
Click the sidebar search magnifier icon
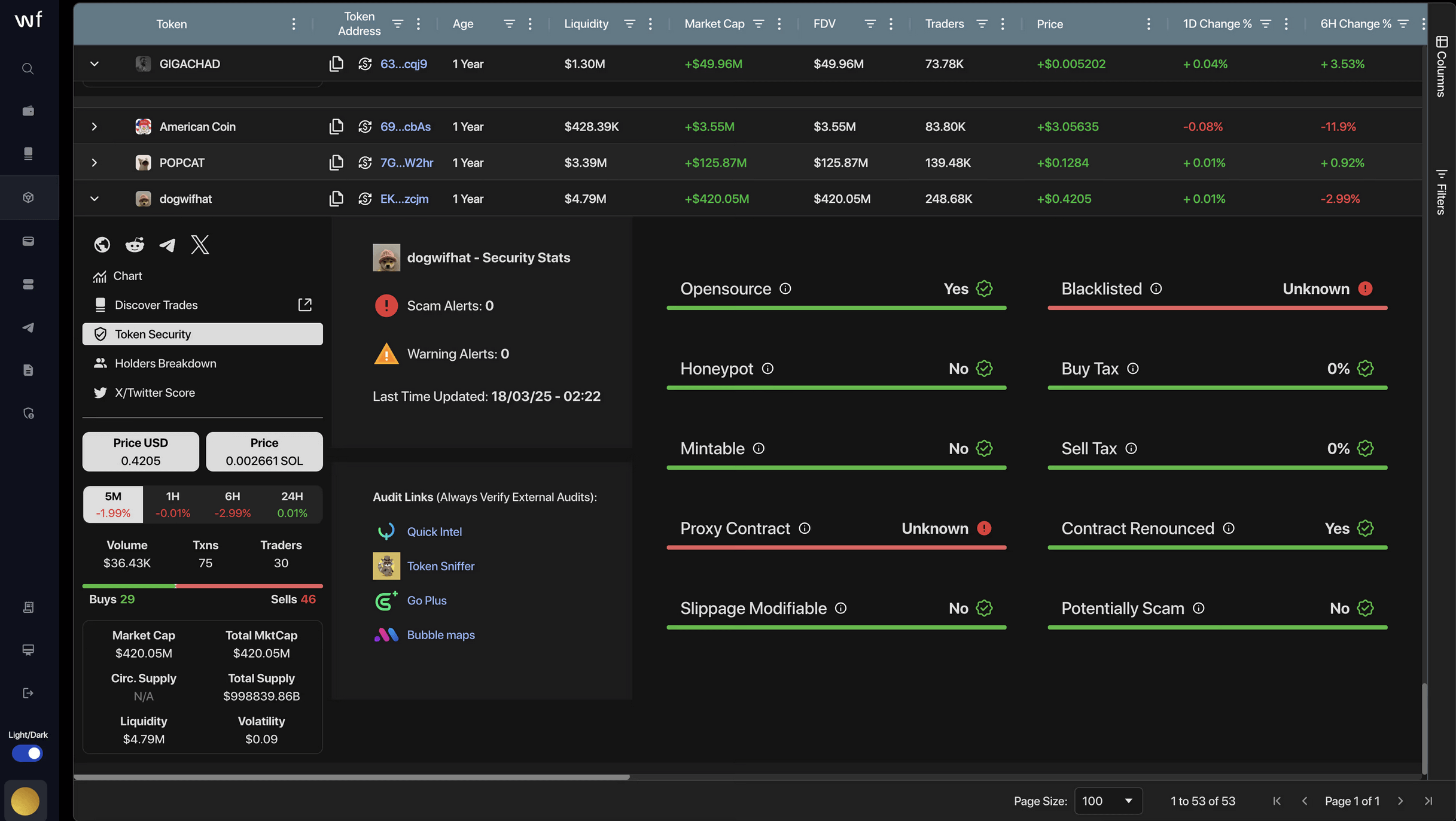pos(28,68)
